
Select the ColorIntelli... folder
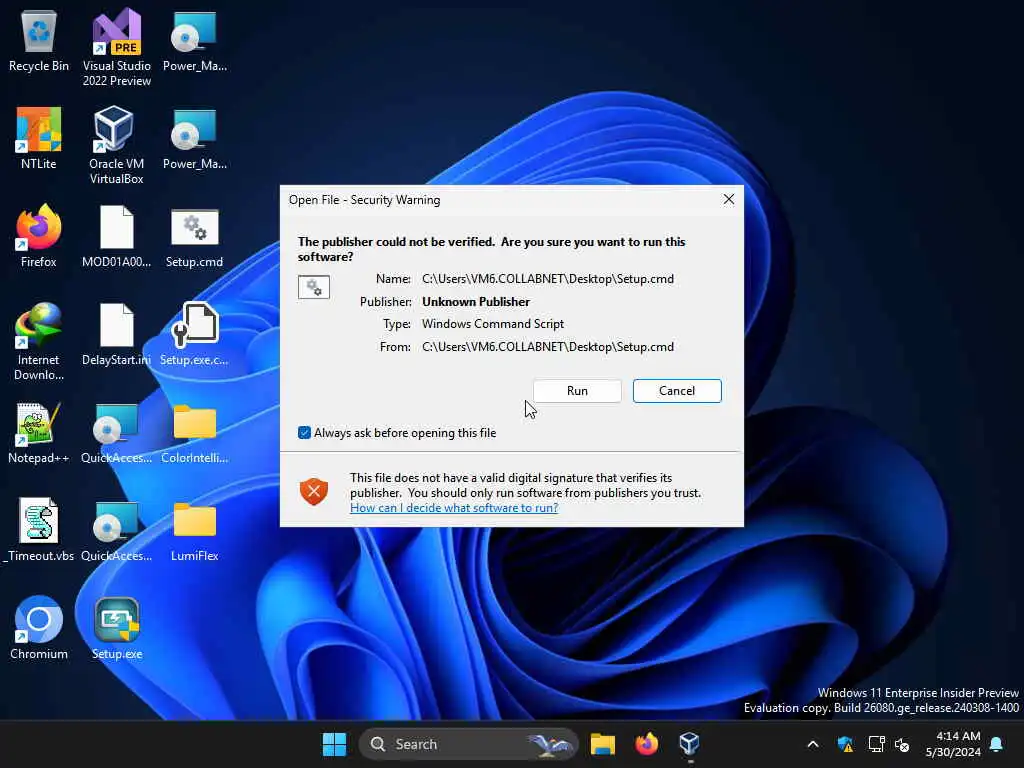point(195,432)
